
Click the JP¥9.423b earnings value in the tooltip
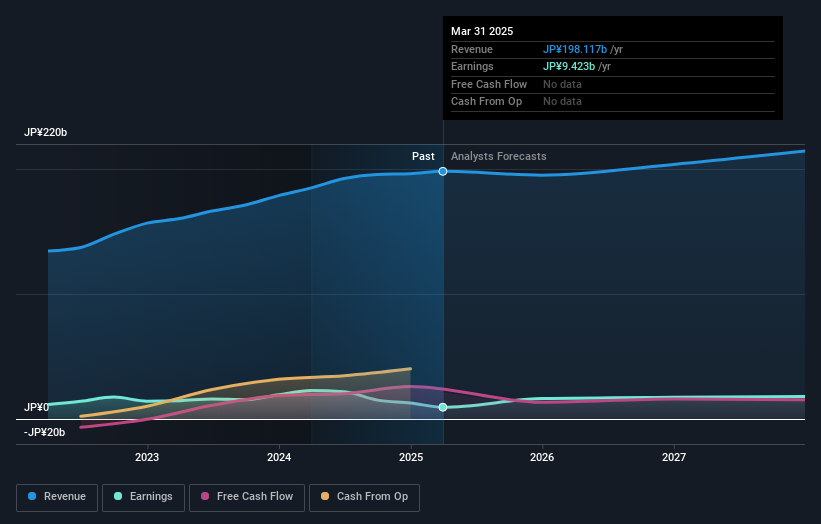pyautogui.click(x=569, y=66)
